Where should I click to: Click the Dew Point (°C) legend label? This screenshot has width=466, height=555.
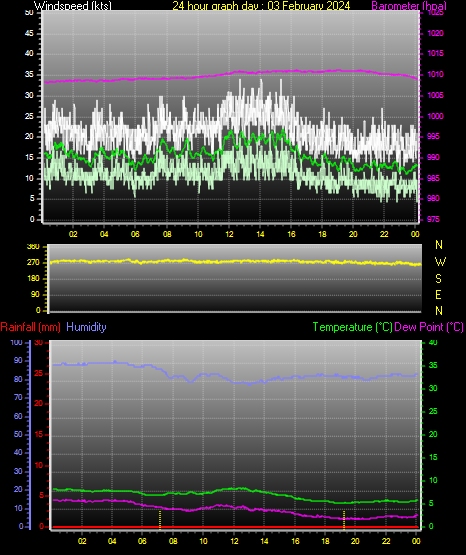coord(429,327)
